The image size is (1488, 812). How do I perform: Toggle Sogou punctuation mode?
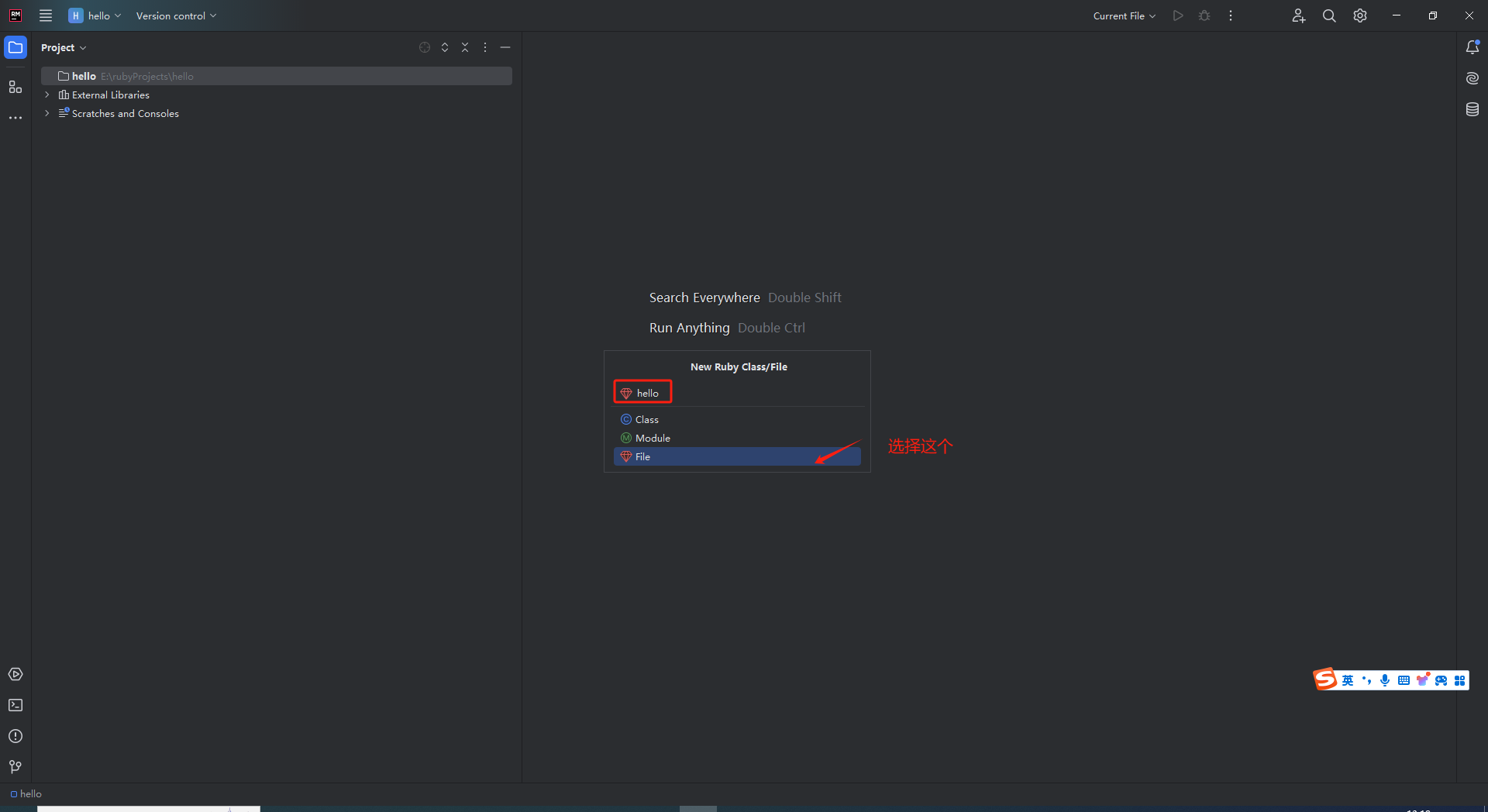tap(1366, 680)
